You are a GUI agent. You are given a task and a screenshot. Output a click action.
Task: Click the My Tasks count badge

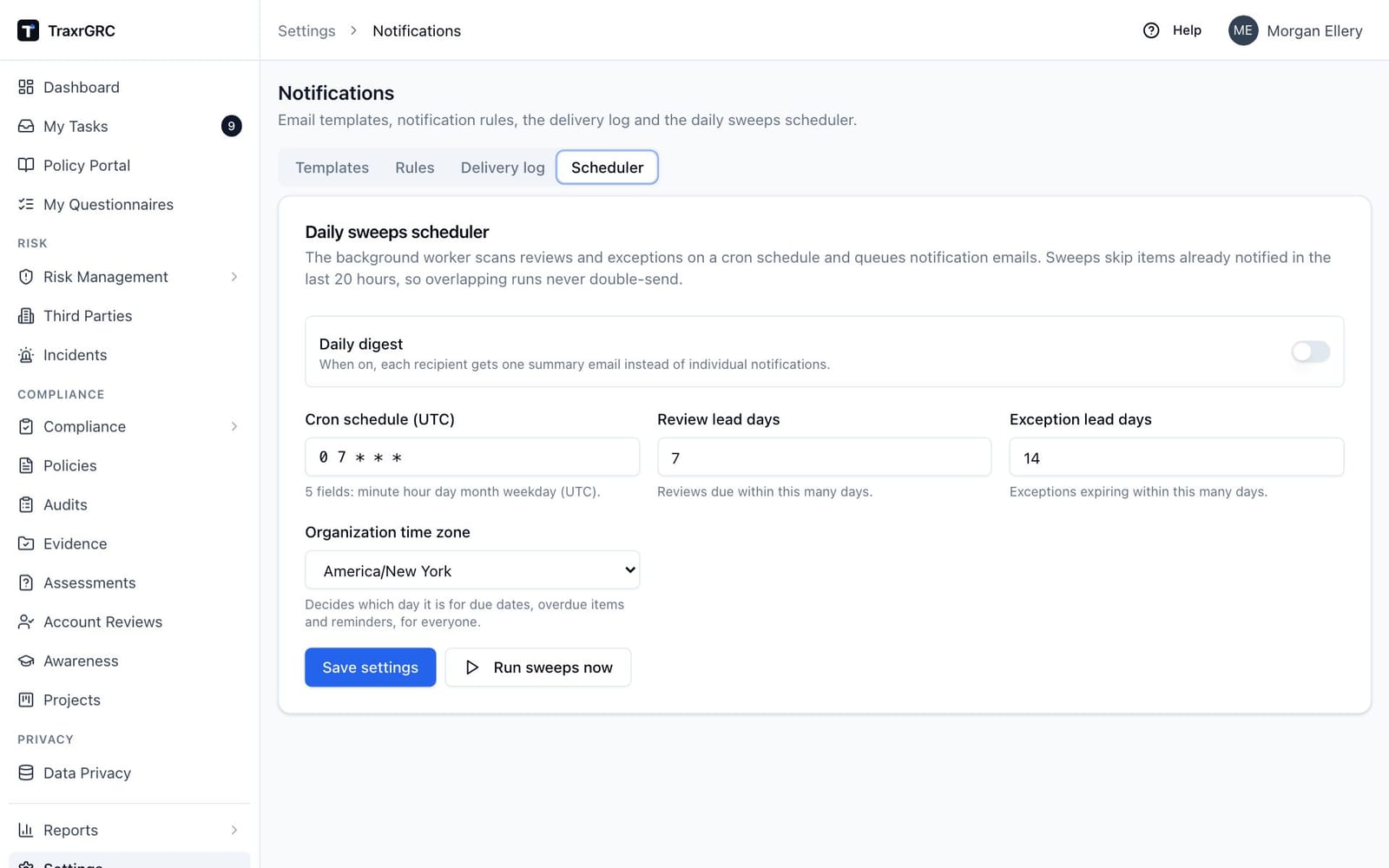[231, 126]
